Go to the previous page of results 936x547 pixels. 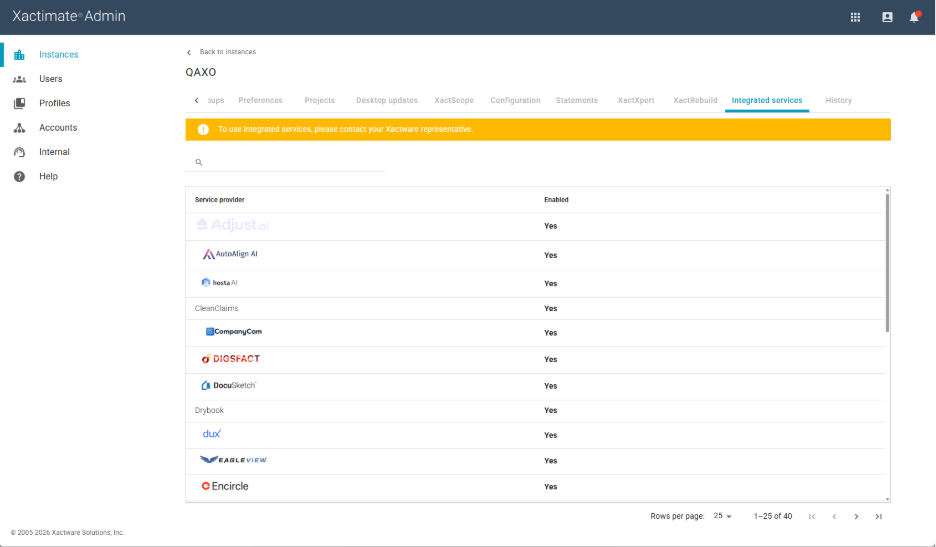click(834, 517)
